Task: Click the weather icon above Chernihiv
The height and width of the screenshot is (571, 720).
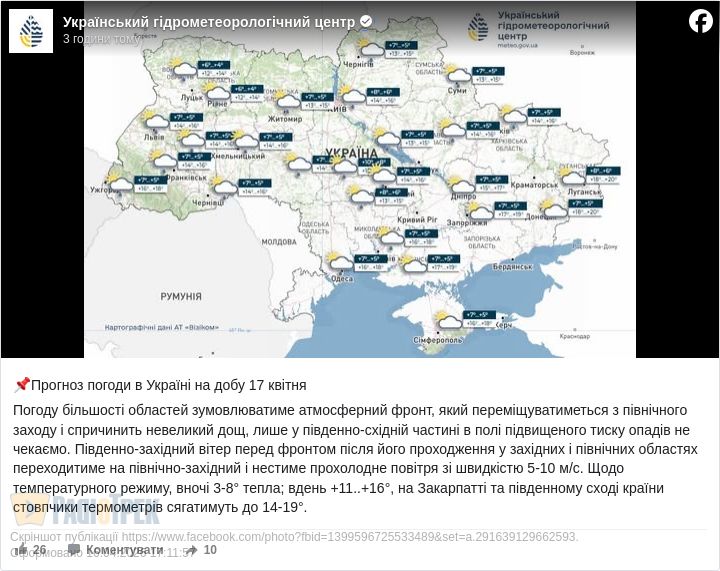Action: [372, 48]
